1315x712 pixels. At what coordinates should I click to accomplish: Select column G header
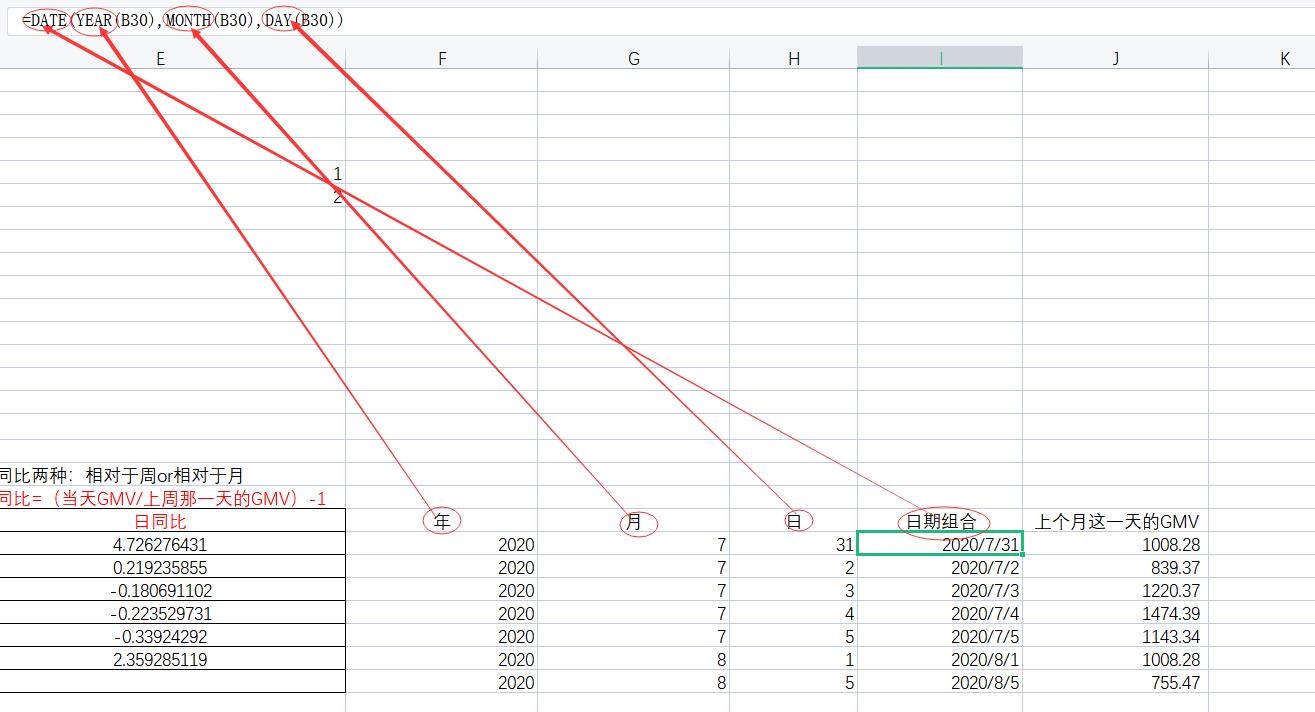634,59
